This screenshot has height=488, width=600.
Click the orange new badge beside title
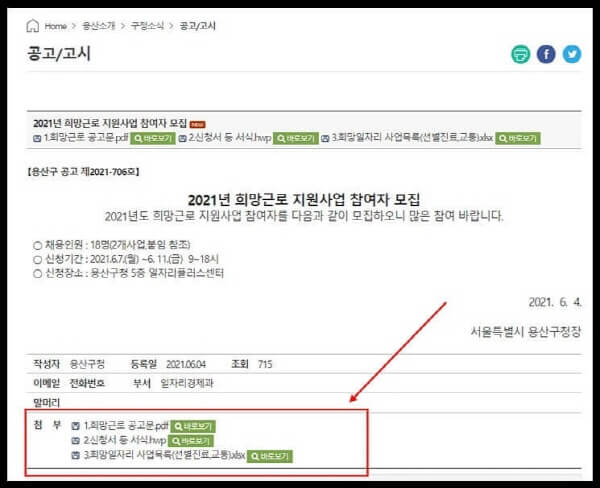197,124
